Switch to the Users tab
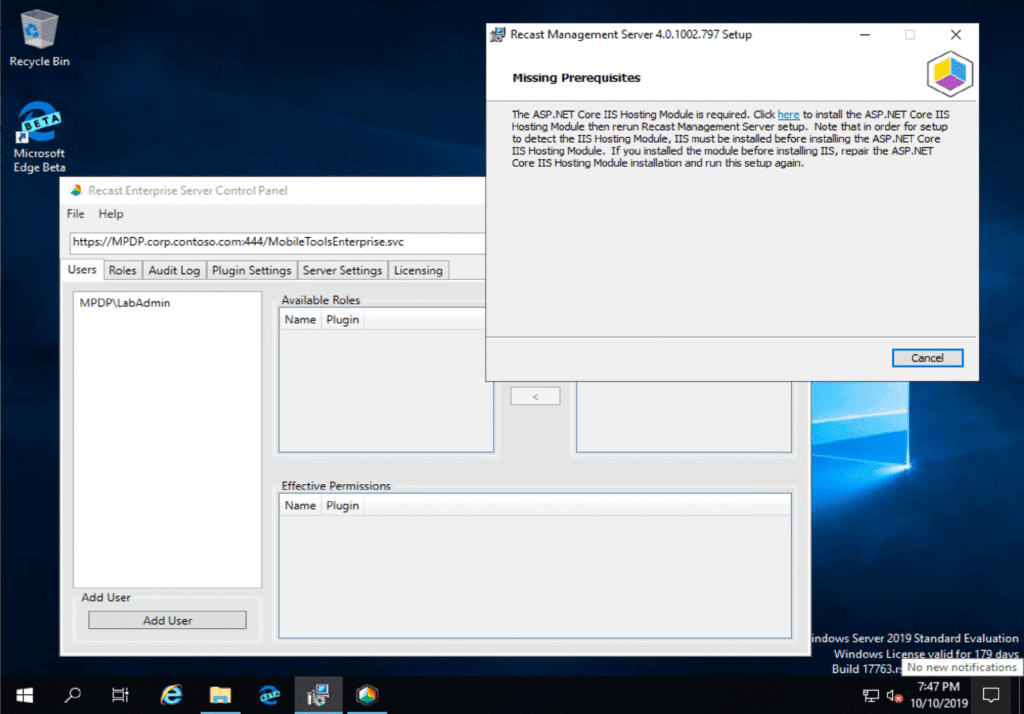Image resolution: width=1024 pixels, height=714 pixels. 82,269
